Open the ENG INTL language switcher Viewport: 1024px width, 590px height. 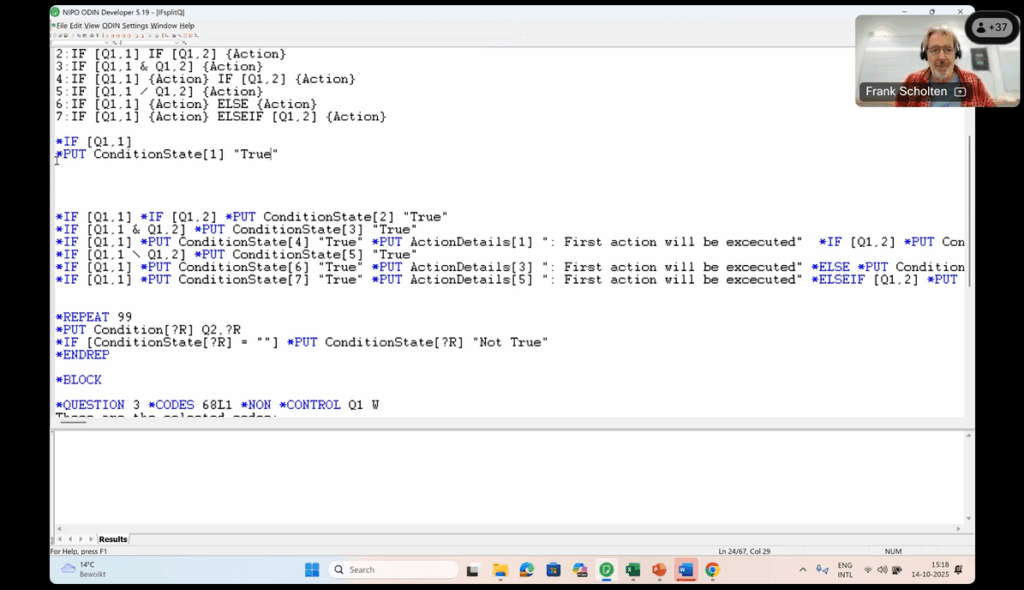[x=845, y=570]
